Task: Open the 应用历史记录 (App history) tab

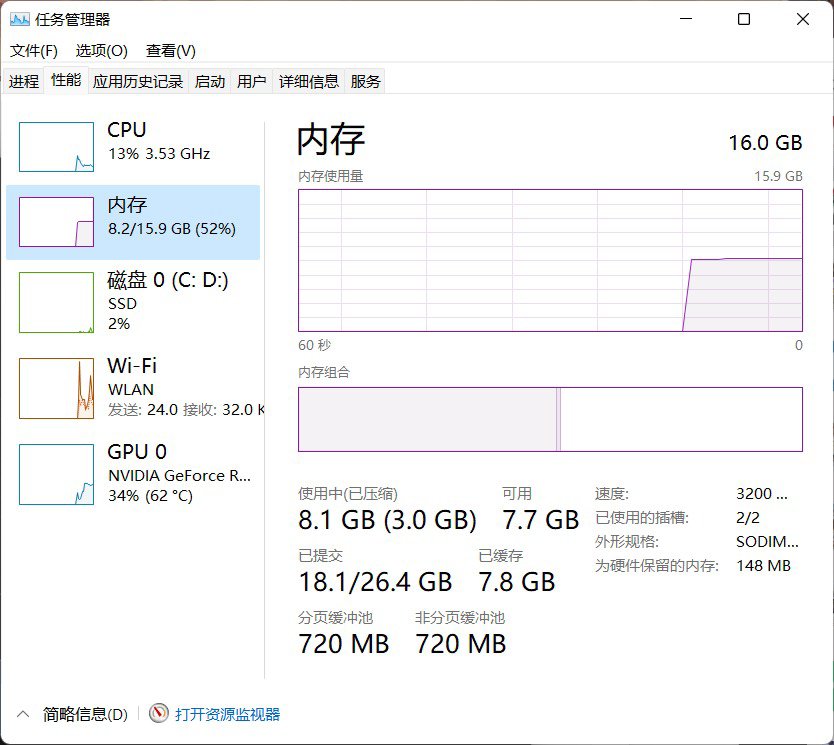Action: [139, 81]
